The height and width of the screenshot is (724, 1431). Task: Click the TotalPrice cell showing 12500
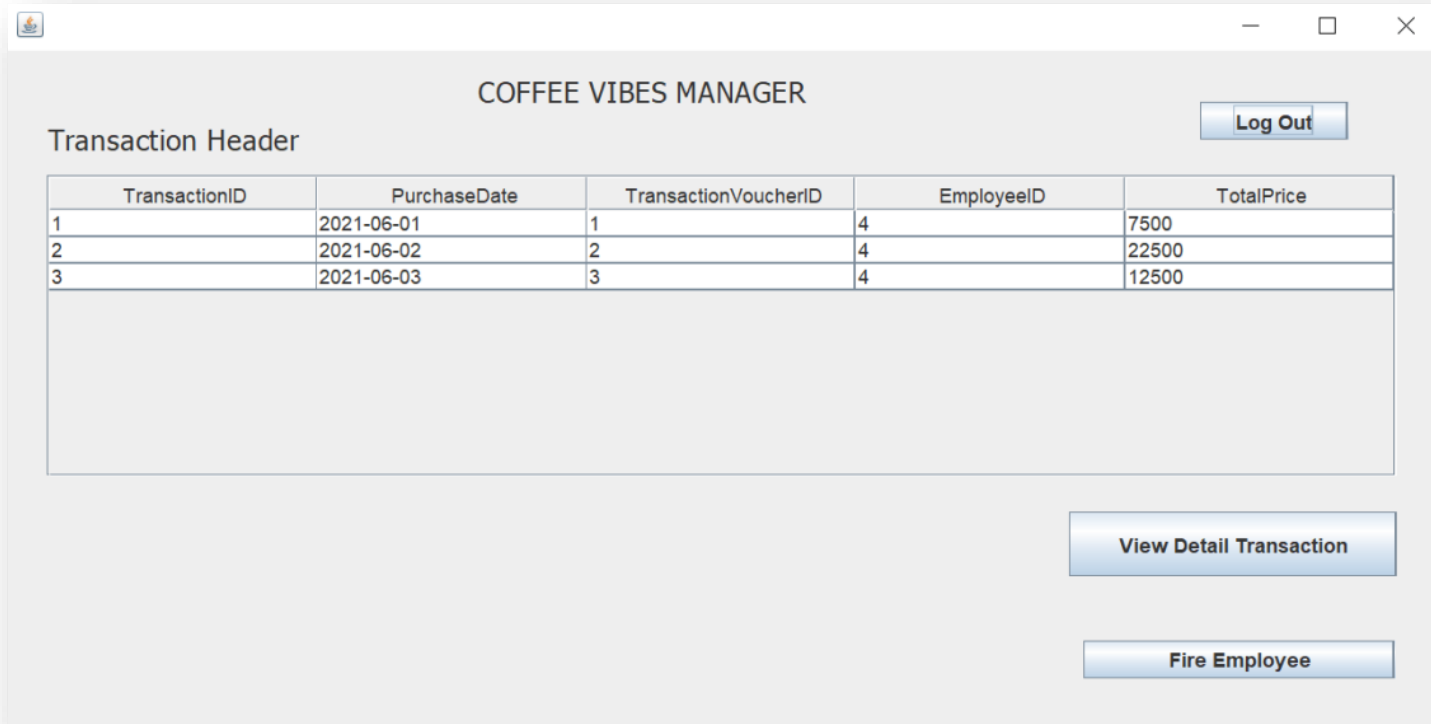pyautogui.click(x=1258, y=278)
